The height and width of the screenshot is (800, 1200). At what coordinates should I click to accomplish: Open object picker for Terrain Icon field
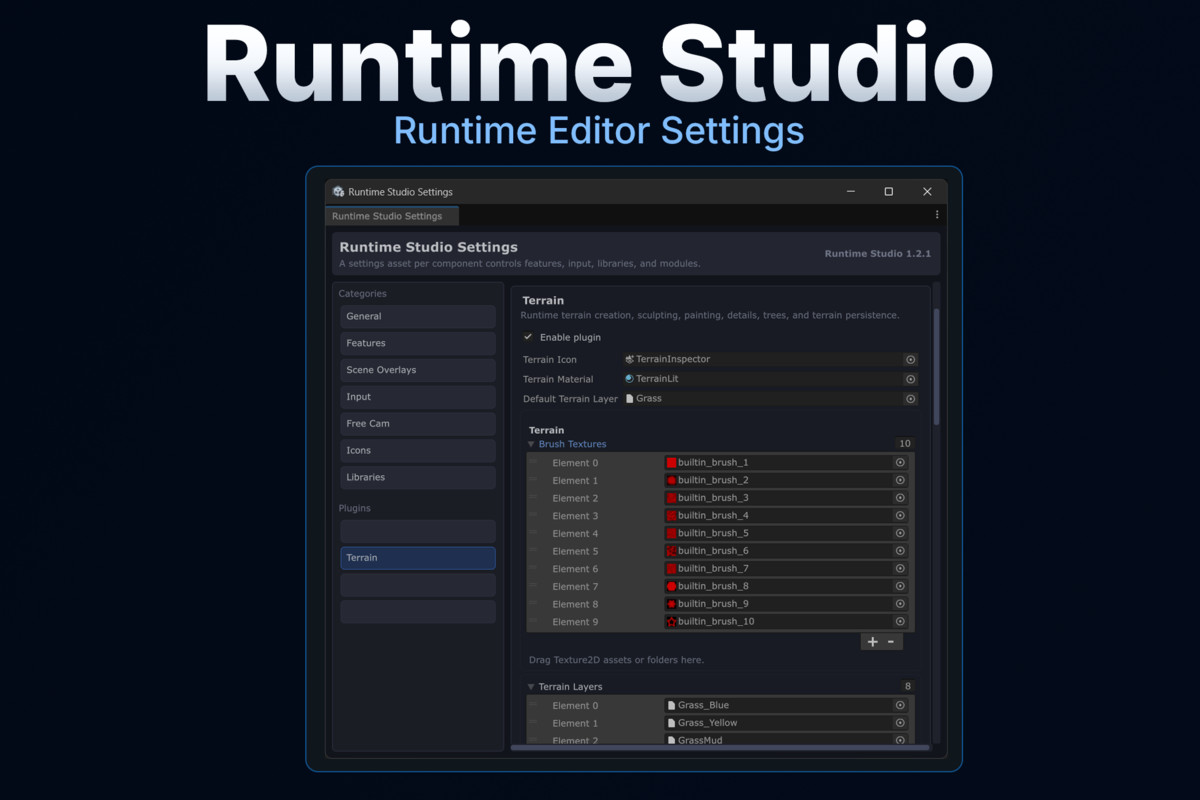pos(910,359)
